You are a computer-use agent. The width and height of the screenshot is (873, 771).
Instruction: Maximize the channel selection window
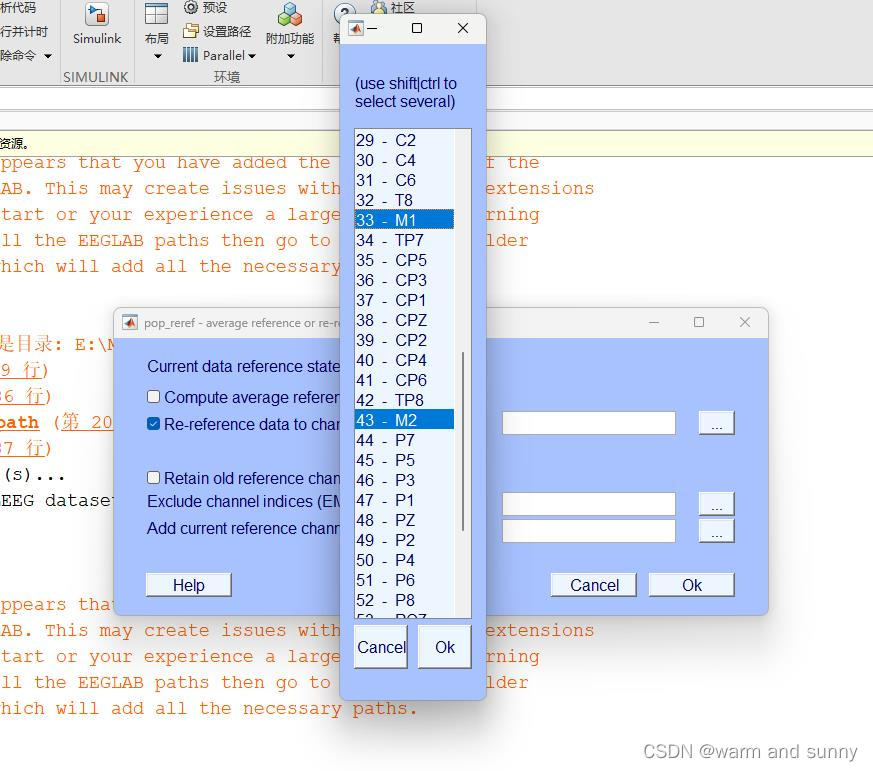(x=416, y=28)
